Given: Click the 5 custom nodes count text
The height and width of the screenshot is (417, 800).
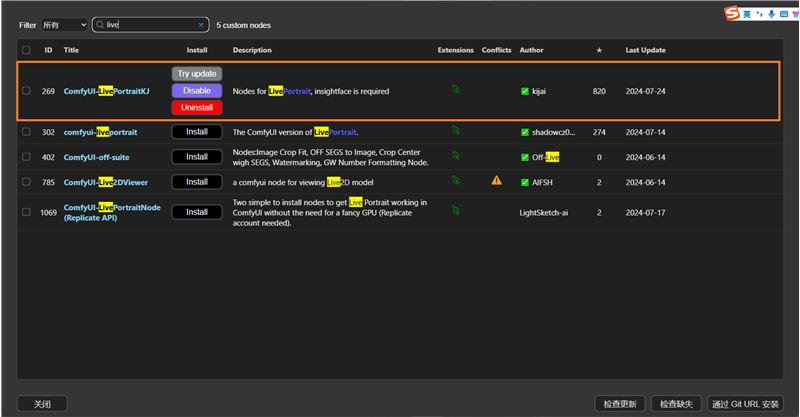Looking at the screenshot, I should point(243,25).
